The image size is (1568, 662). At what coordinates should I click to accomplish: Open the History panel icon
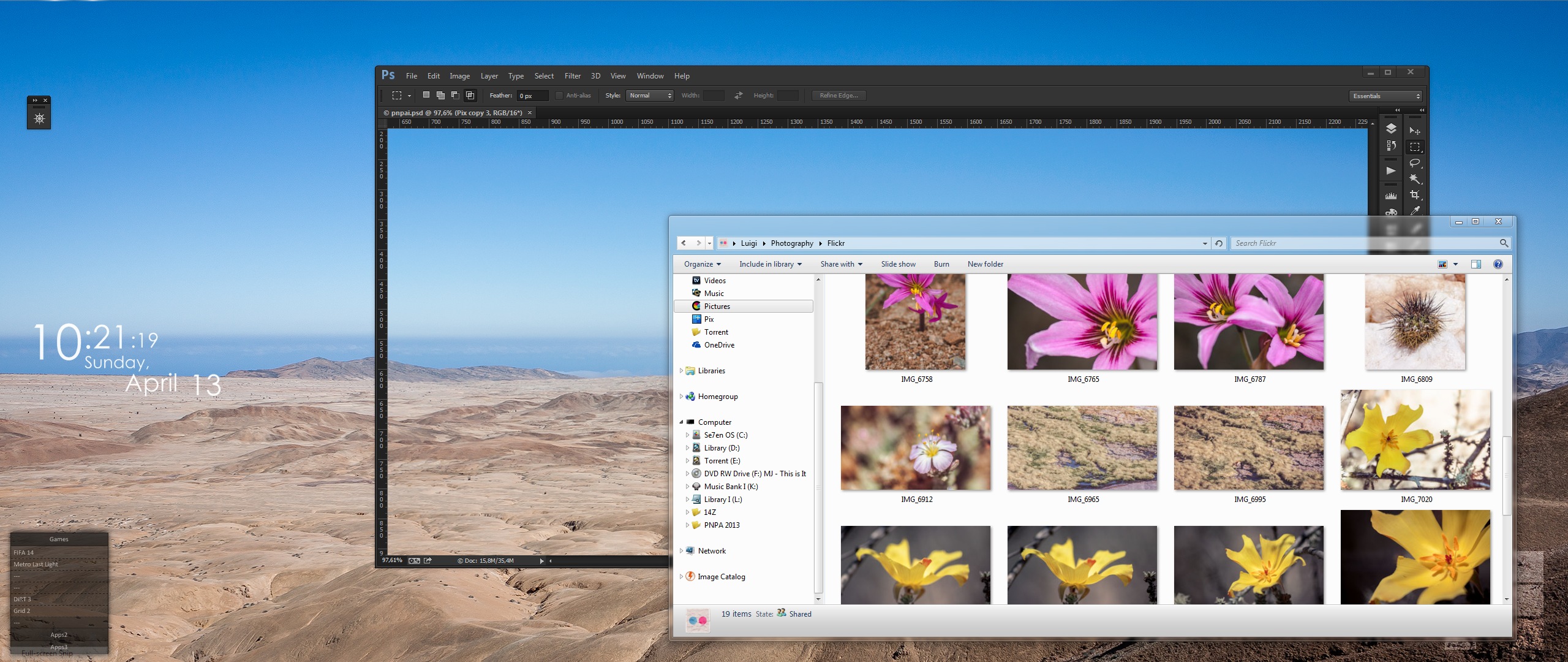click(1391, 145)
